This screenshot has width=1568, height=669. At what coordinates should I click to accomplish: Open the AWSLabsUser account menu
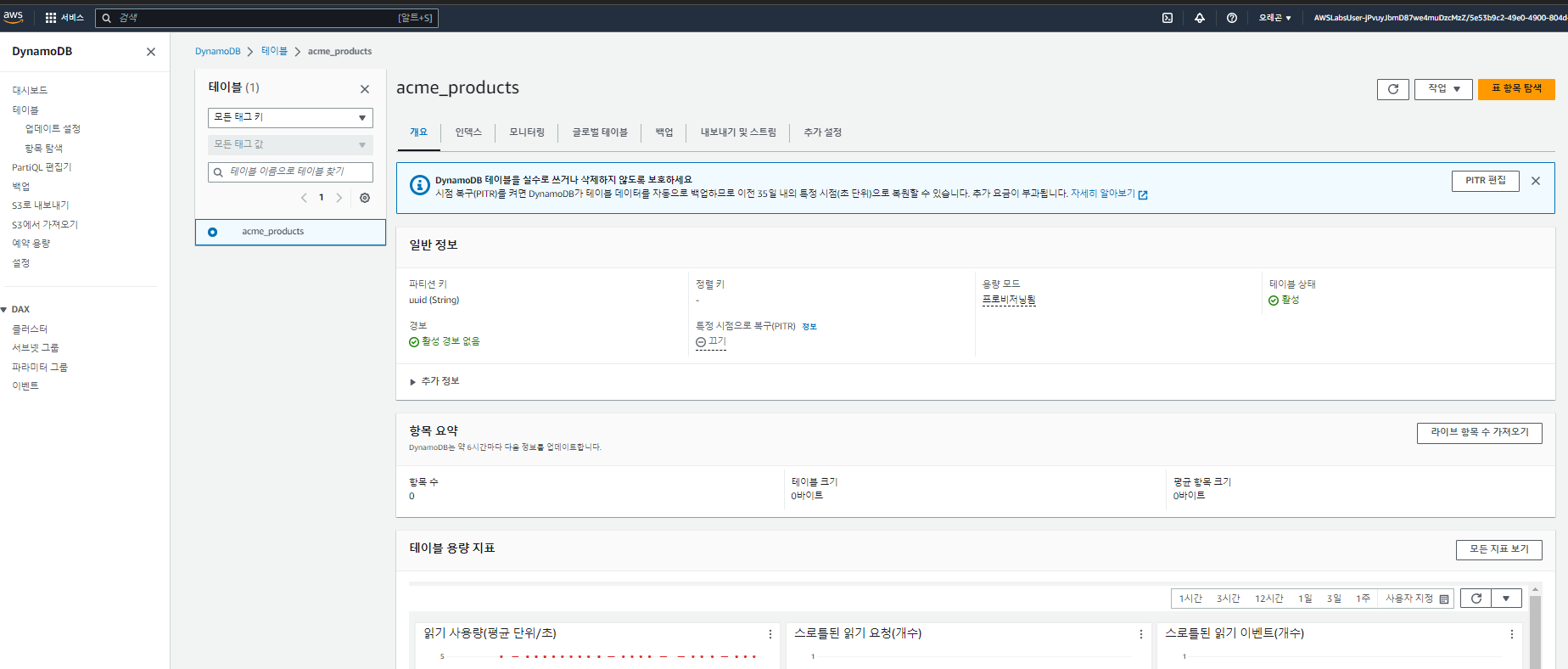[1440, 18]
